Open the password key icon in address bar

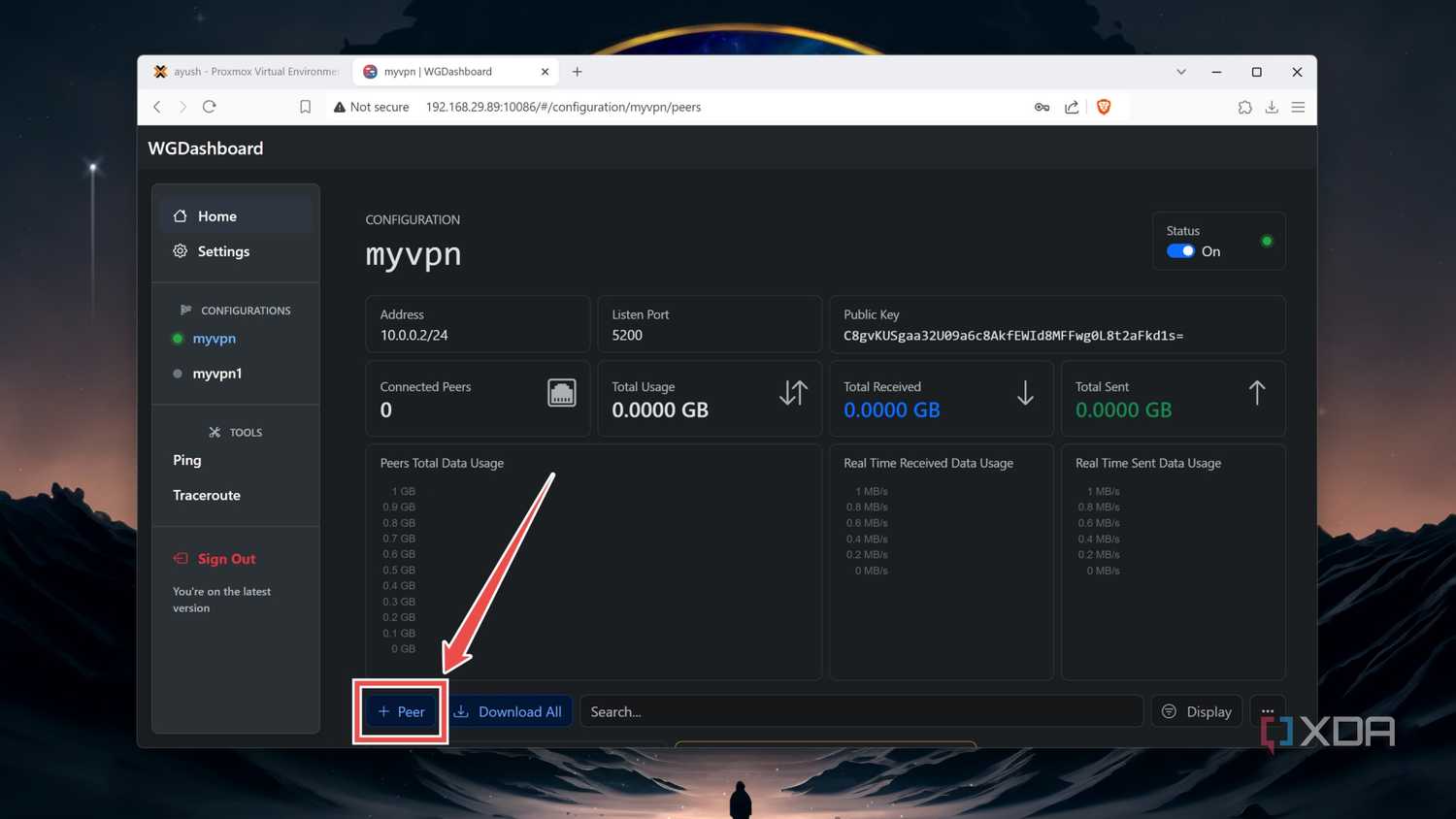coord(1042,107)
